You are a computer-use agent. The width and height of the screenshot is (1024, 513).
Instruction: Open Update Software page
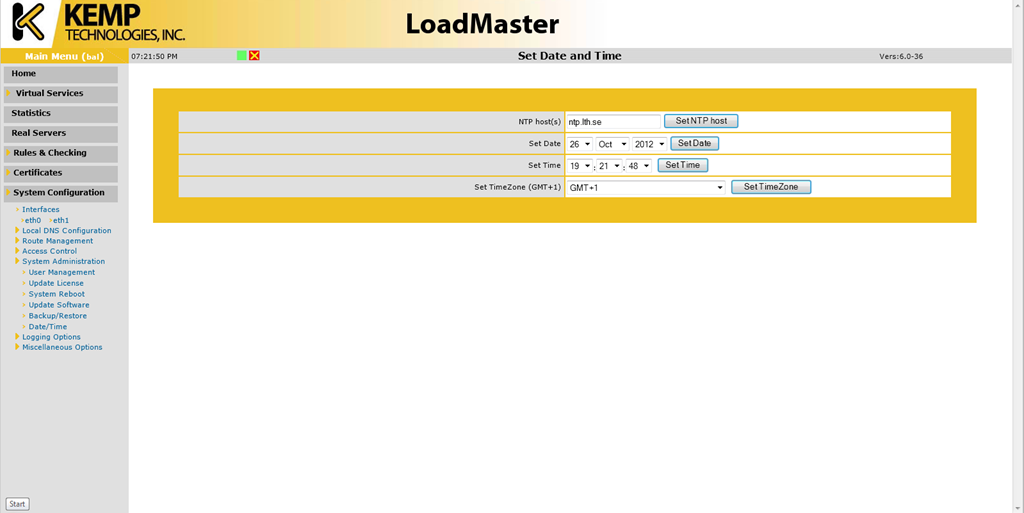[x=59, y=305]
